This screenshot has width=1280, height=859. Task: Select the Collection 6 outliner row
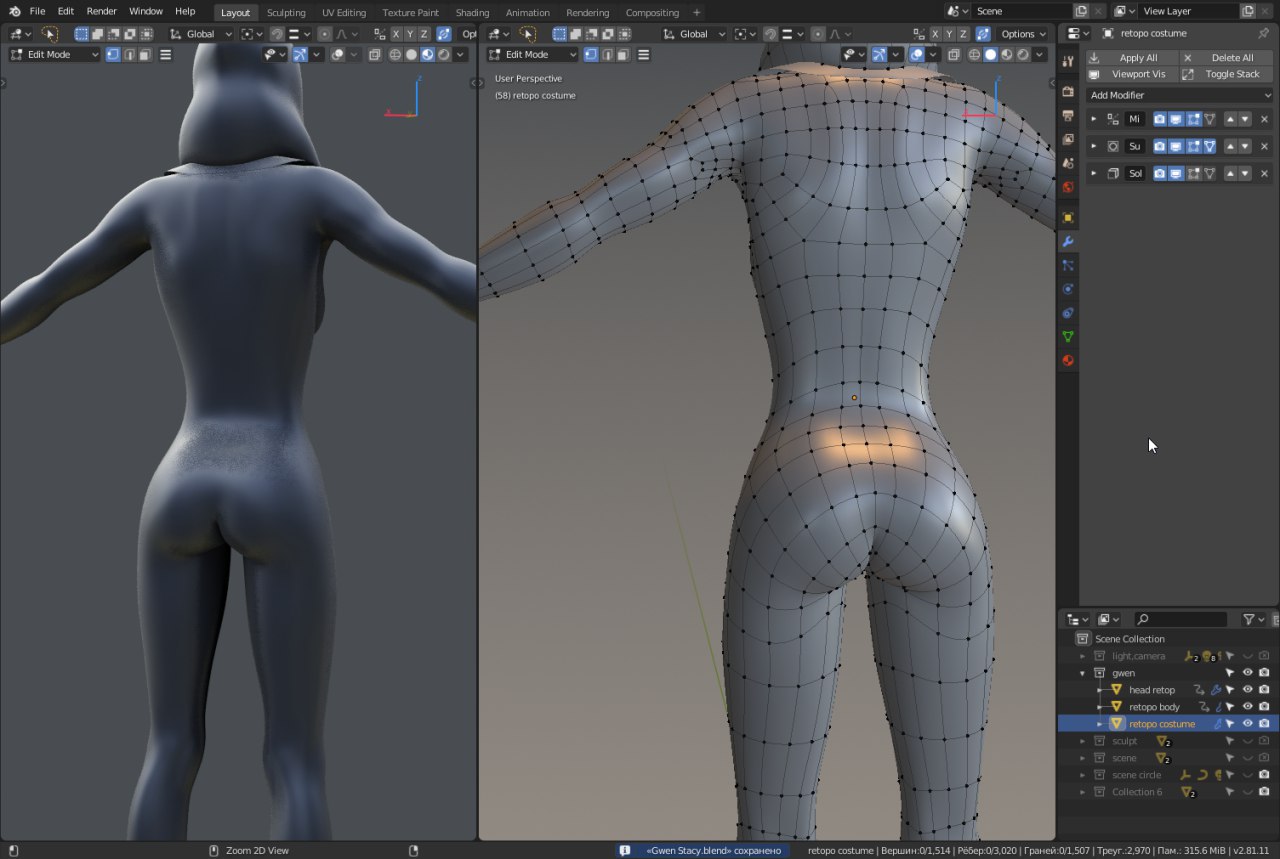coord(1169,792)
